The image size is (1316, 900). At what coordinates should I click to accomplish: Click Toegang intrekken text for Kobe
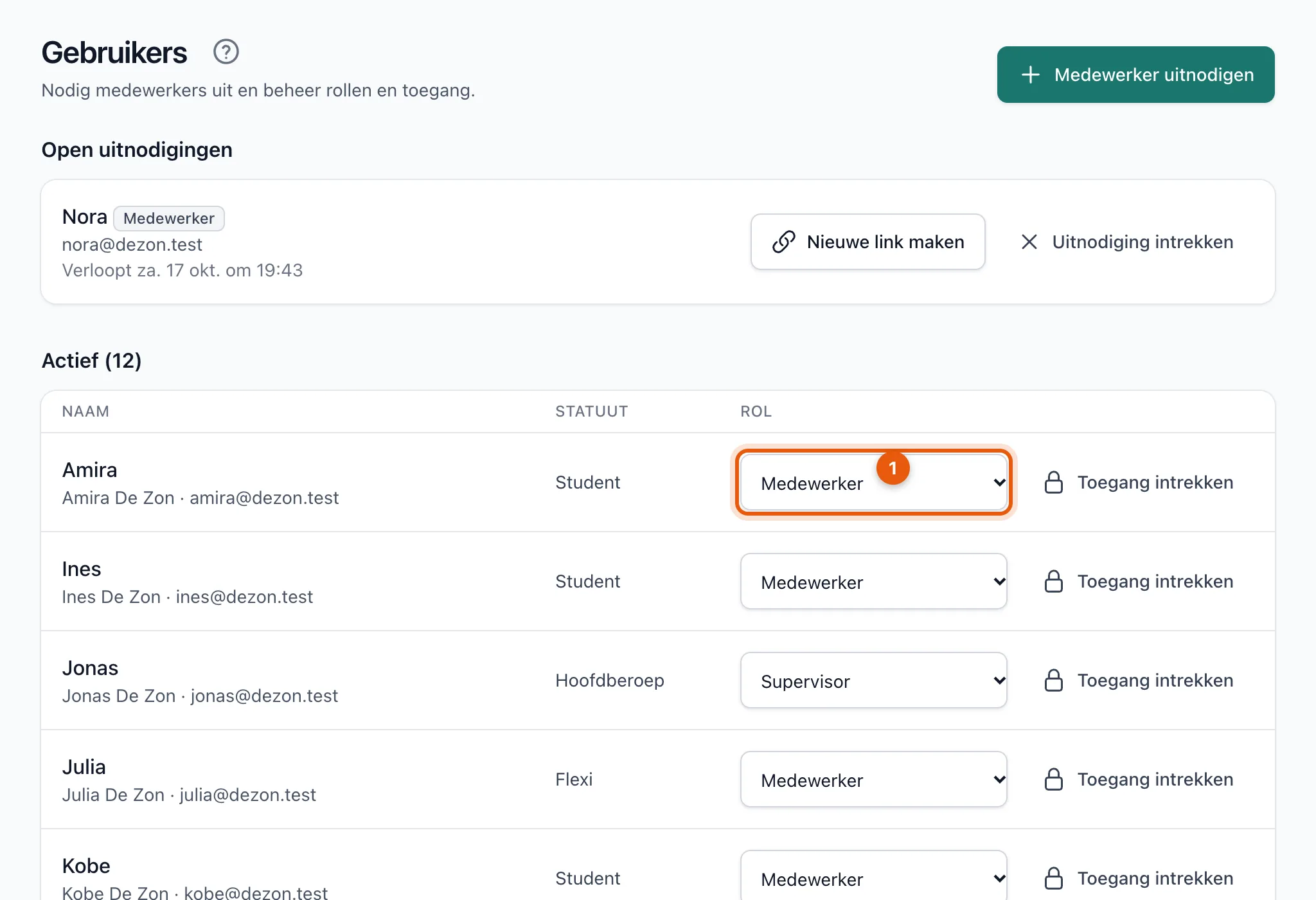(x=1155, y=878)
